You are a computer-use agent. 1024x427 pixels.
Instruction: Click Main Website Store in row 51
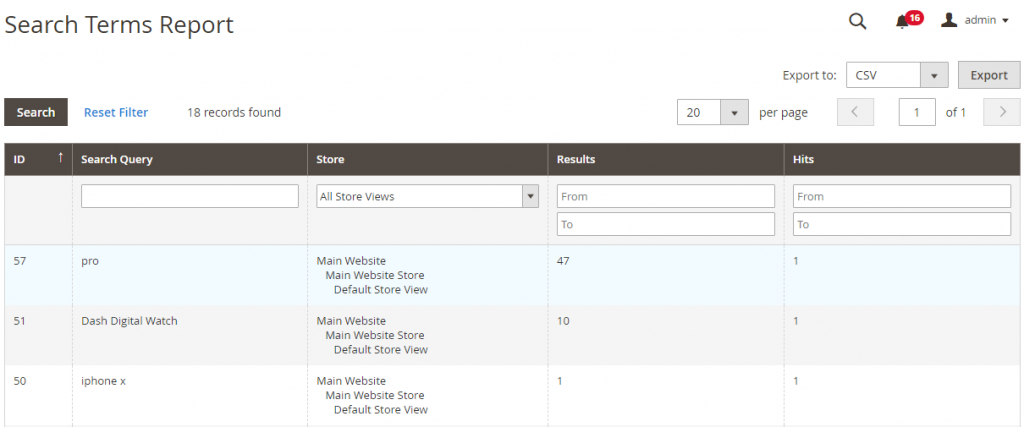375,335
